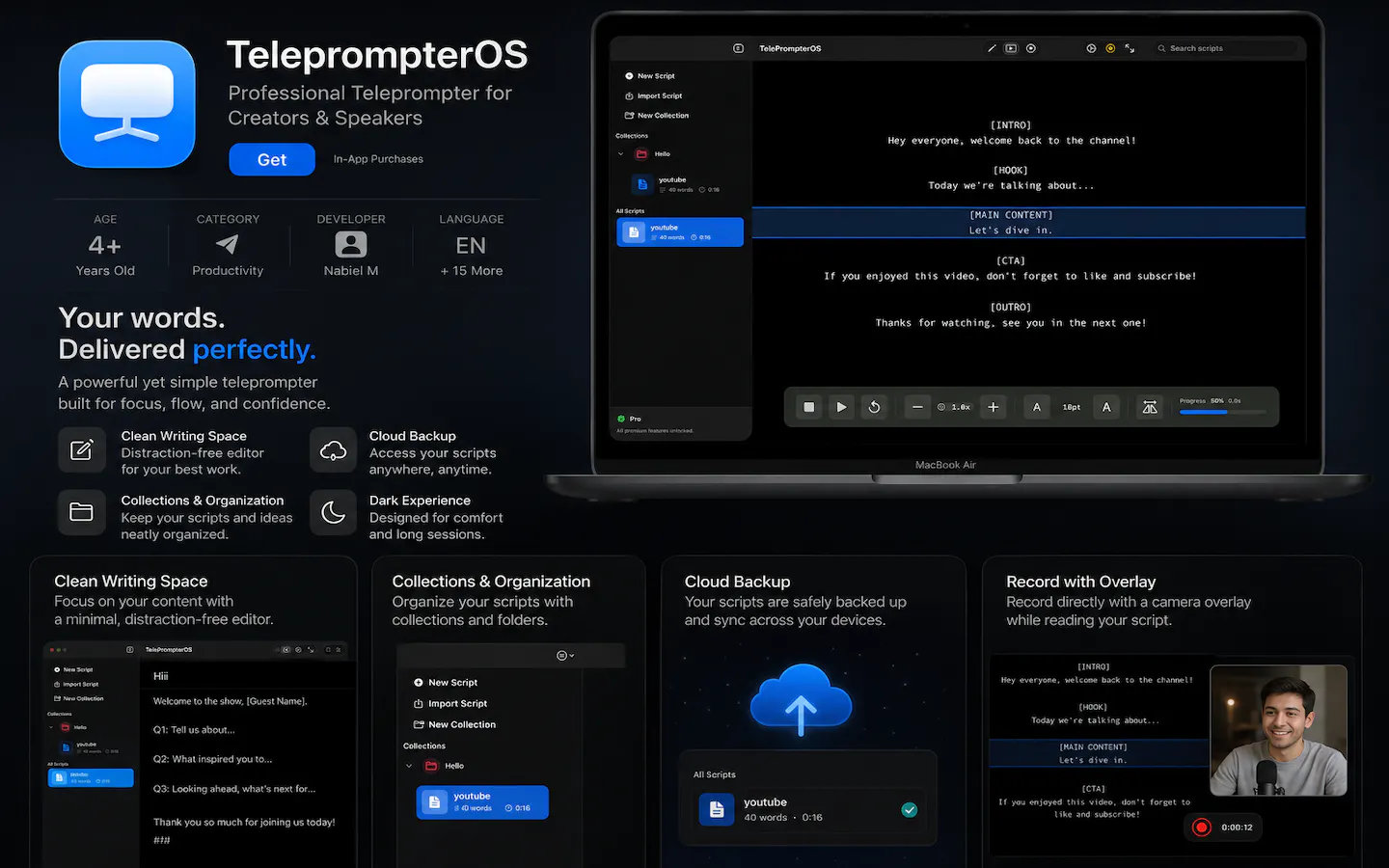Click the fullscreen arrows icon in MacBook toolbar
The height and width of the screenshot is (868, 1389).
point(1130,48)
